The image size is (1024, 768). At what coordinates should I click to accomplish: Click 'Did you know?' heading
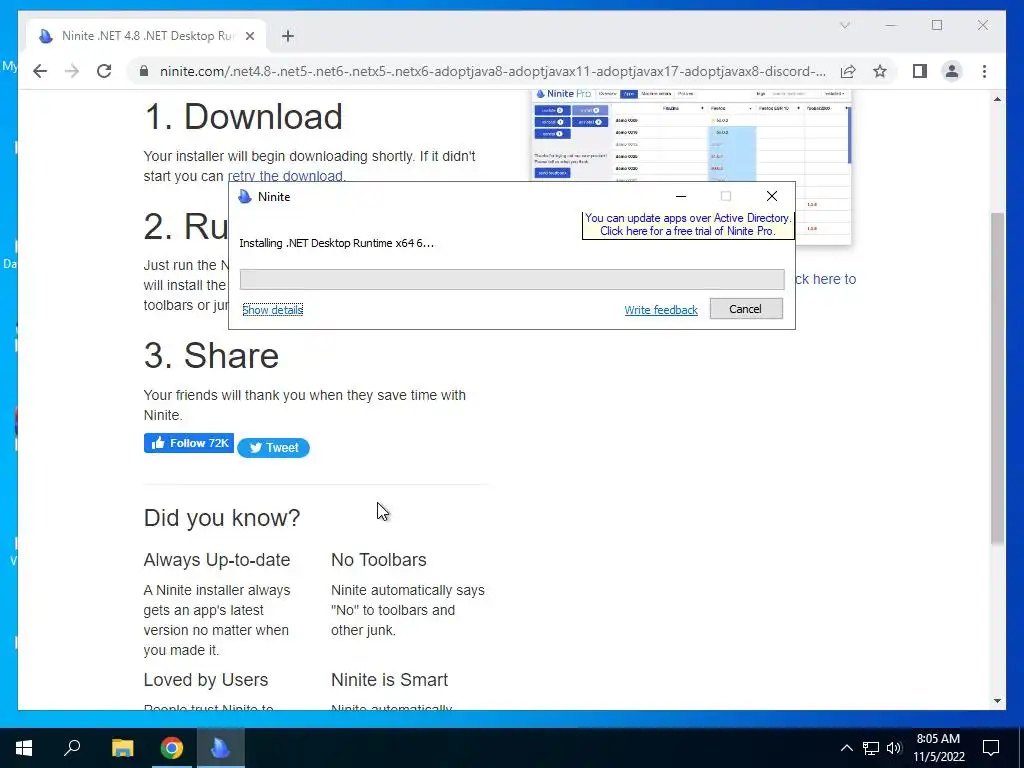222,518
